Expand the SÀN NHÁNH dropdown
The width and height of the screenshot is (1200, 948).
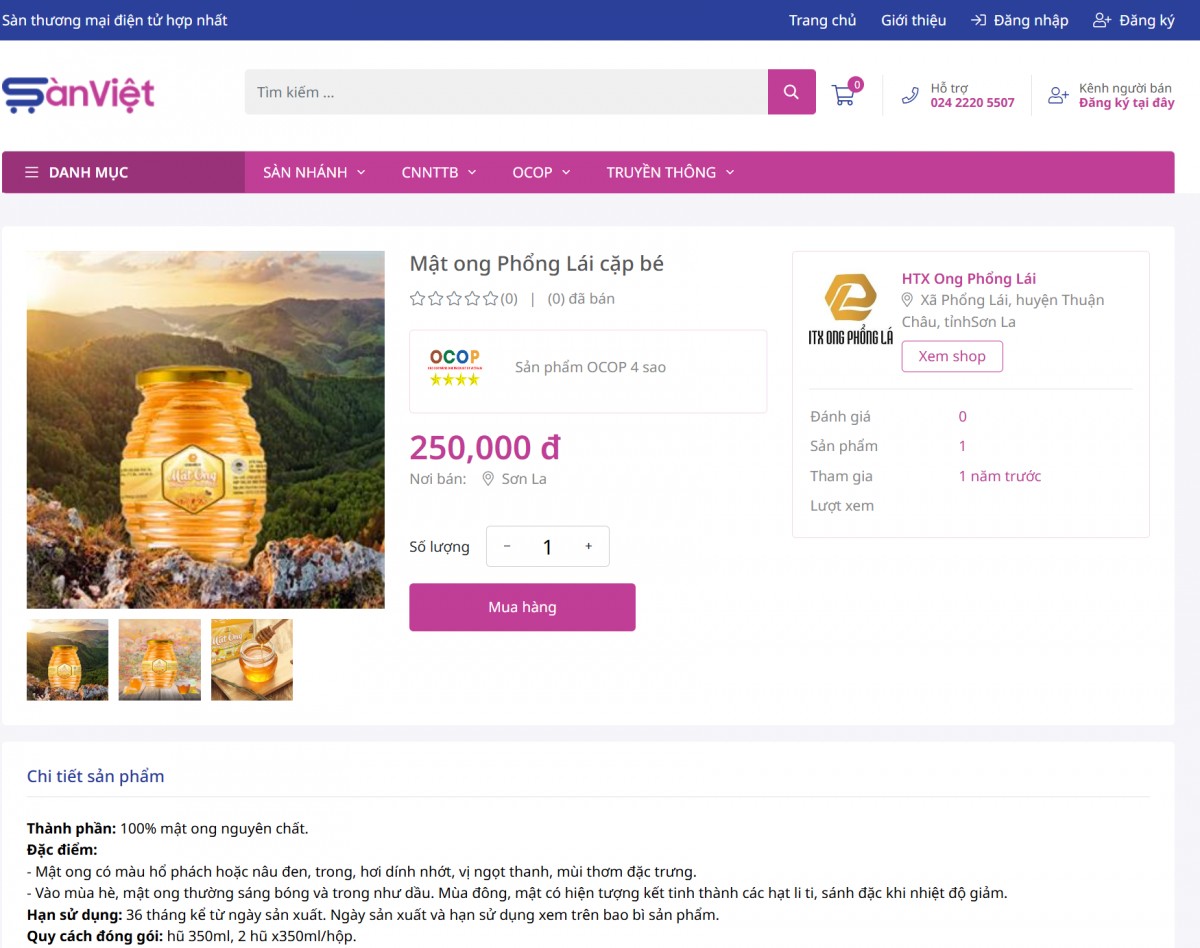pos(314,172)
